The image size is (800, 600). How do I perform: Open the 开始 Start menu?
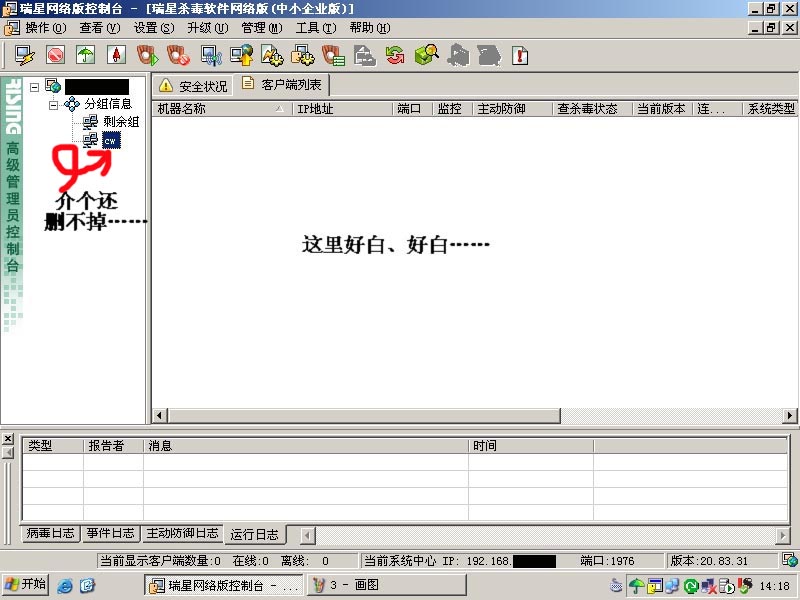coord(26,585)
